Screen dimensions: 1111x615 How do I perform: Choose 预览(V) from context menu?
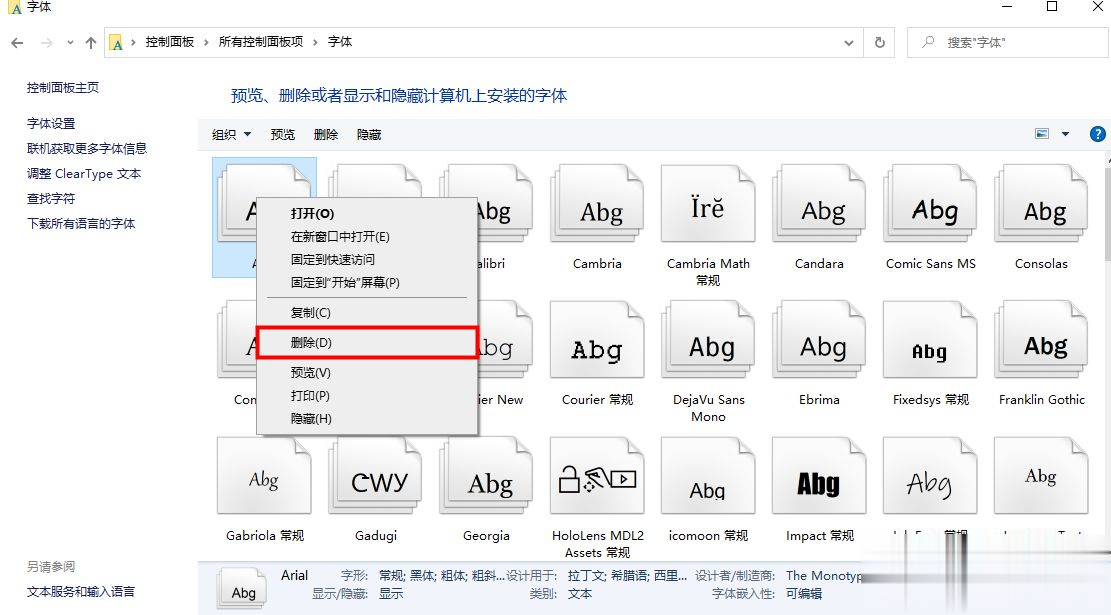[x=366, y=373]
